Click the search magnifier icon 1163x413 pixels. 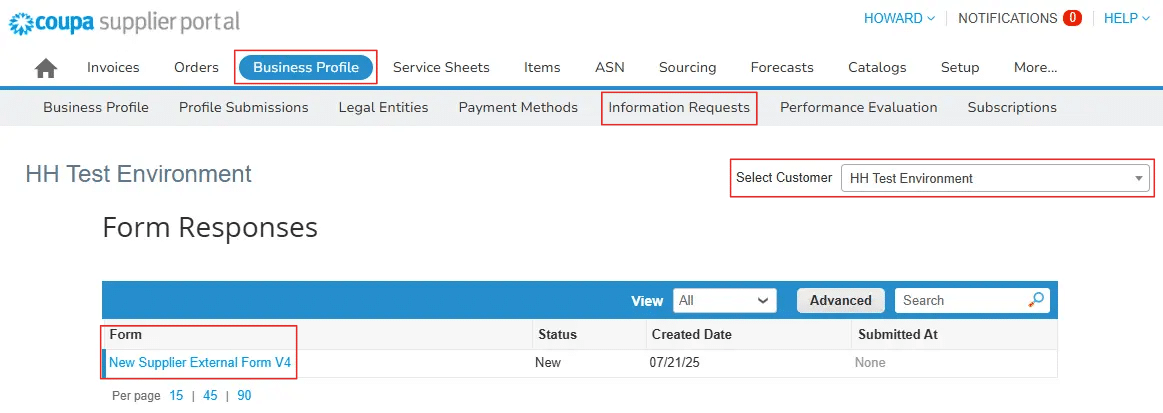(1036, 300)
